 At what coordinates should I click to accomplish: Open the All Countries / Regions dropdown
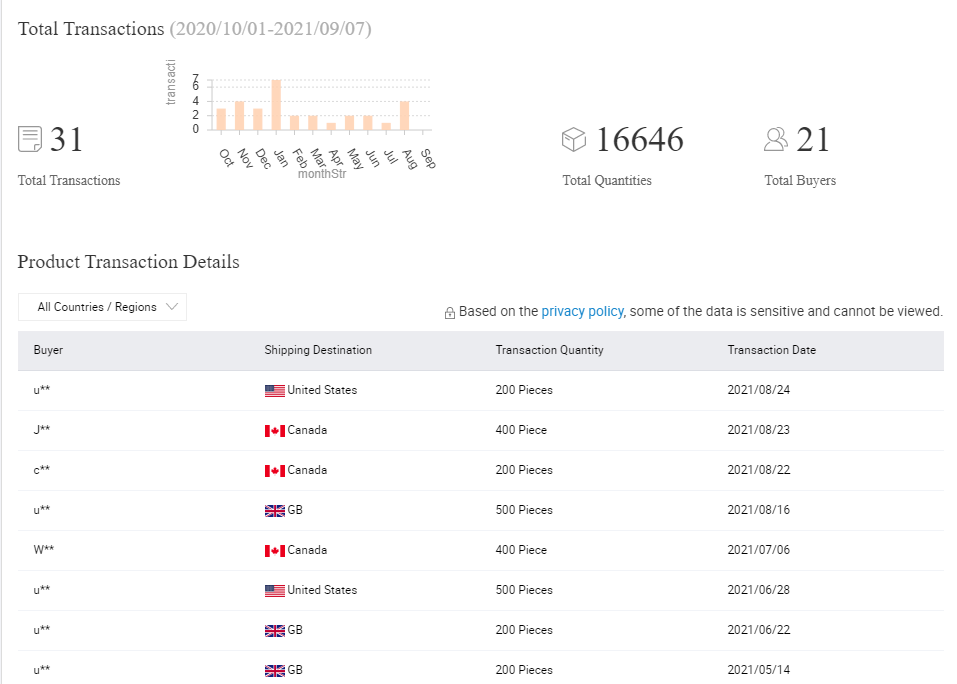pos(102,307)
